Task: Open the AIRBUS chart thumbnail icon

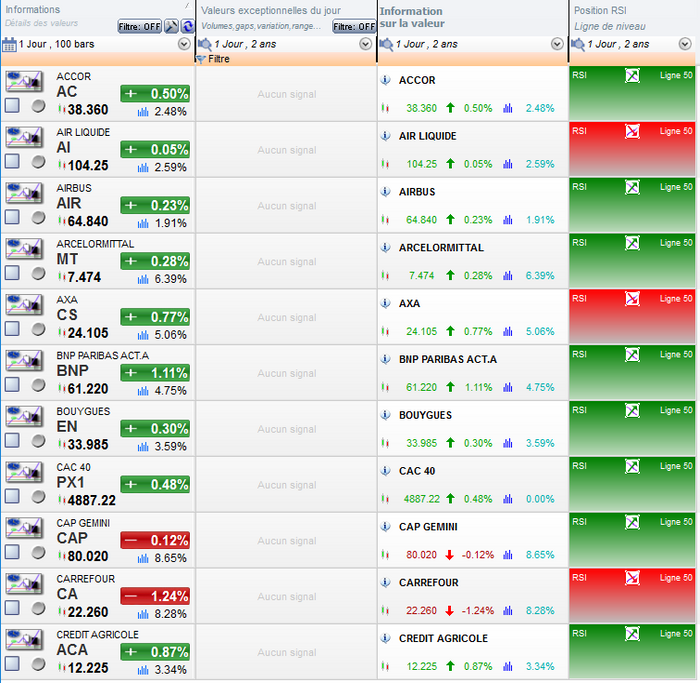Action: pyautogui.click(x=24, y=193)
